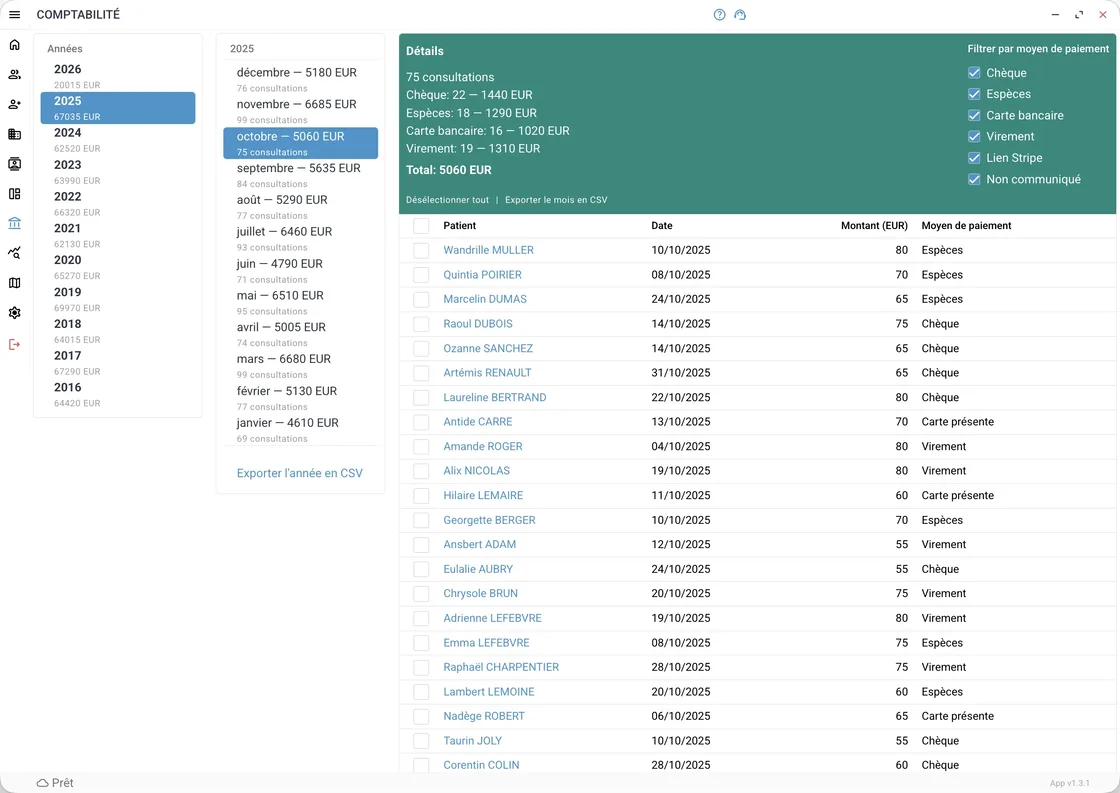The image size is (1120, 793).
Task: Choose novembre — 6685 EUR
Action: coord(300,111)
